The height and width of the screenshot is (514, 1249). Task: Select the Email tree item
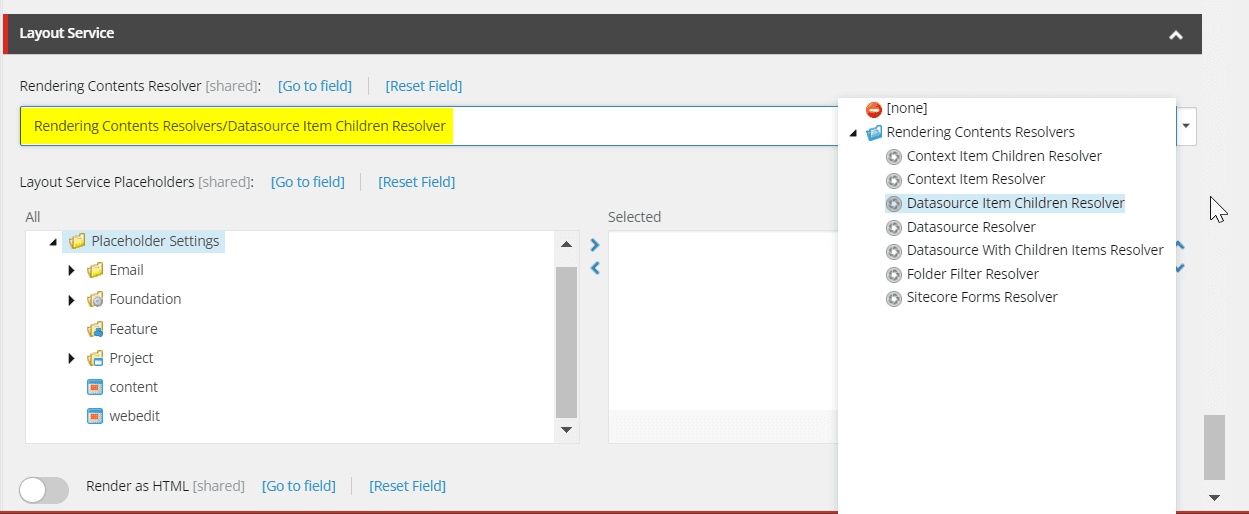126,270
